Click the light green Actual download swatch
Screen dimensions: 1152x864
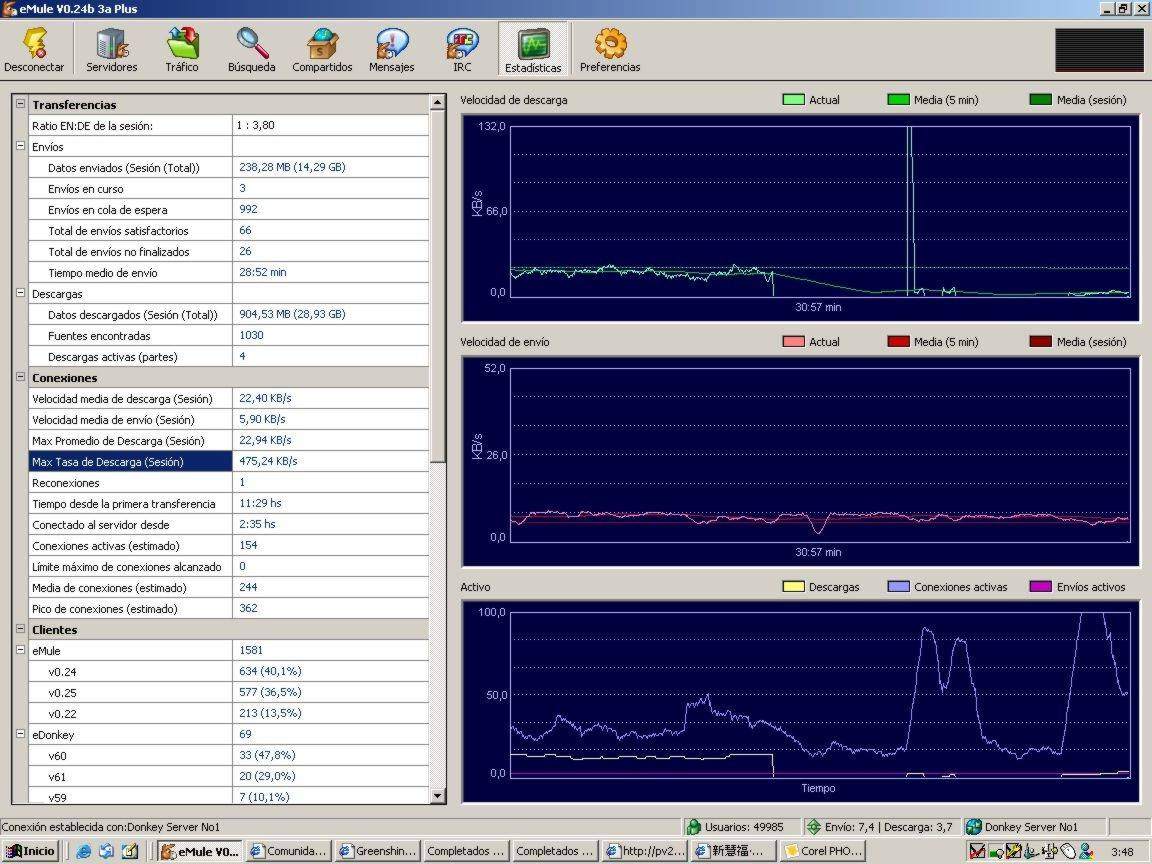[793, 100]
